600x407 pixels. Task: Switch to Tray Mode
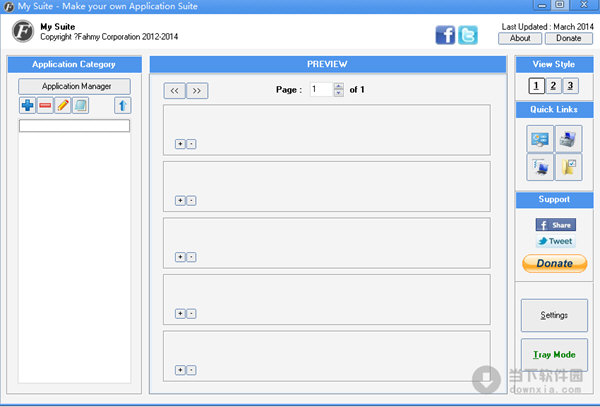[554, 355]
